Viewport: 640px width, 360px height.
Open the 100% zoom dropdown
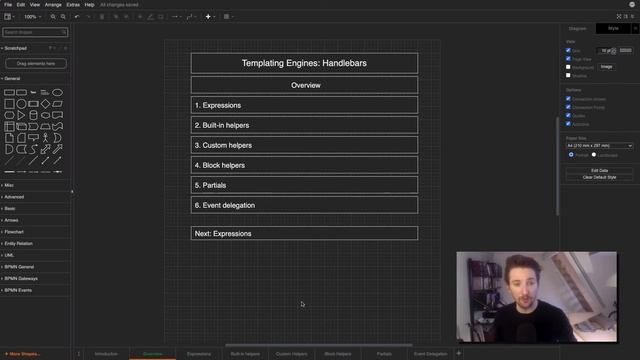(32, 17)
